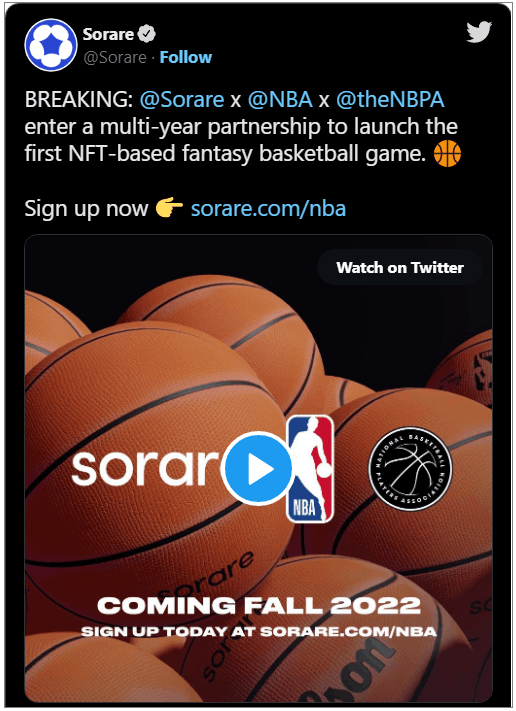Visit the sorare.com/nba link
Image resolution: width=516 pixels, height=711 pixels.
(x=268, y=209)
